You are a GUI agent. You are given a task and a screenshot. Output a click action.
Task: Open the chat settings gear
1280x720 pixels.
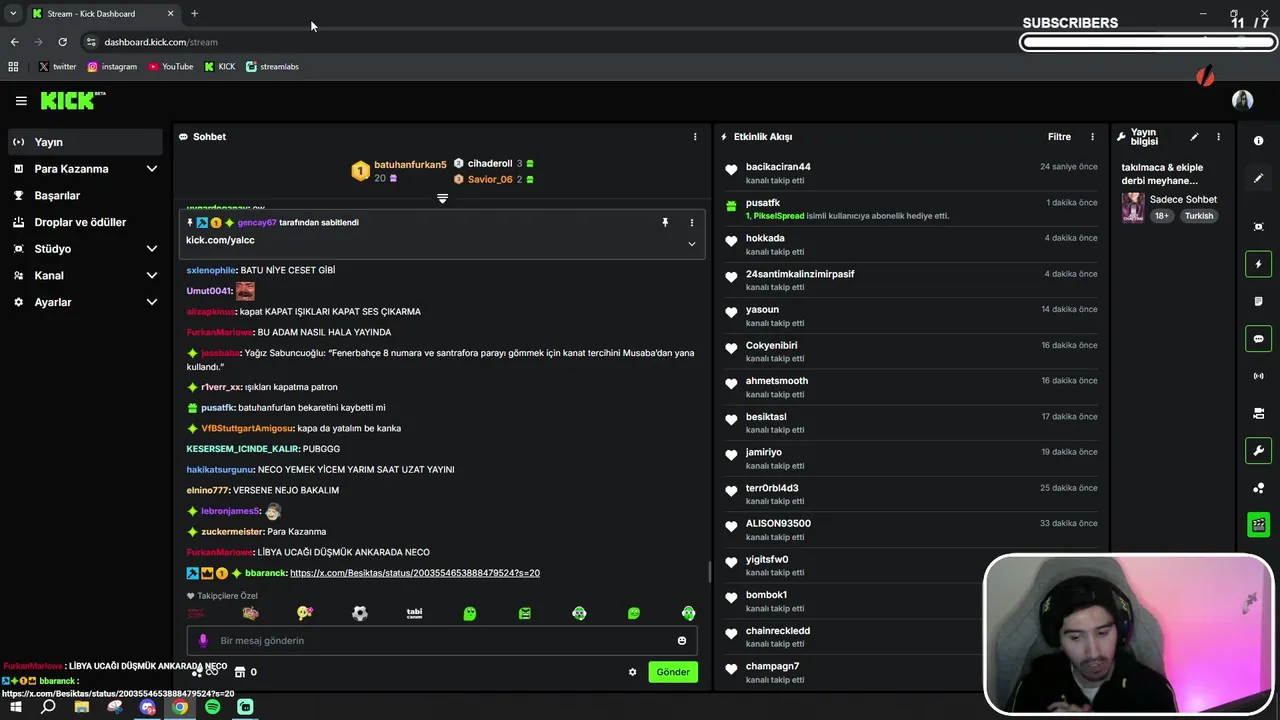[632, 672]
